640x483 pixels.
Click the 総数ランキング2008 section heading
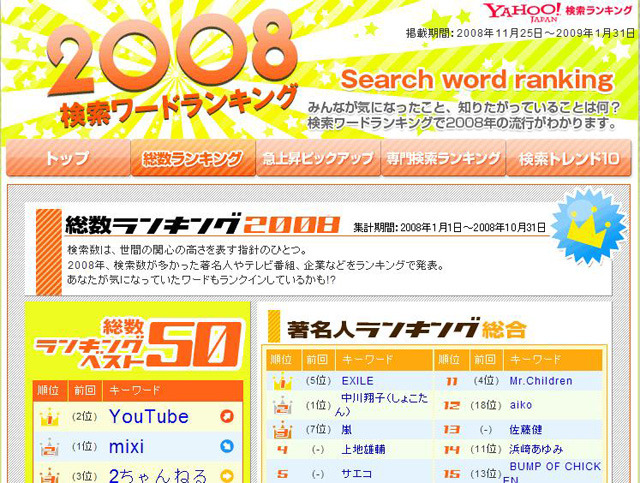(x=202, y=224)
